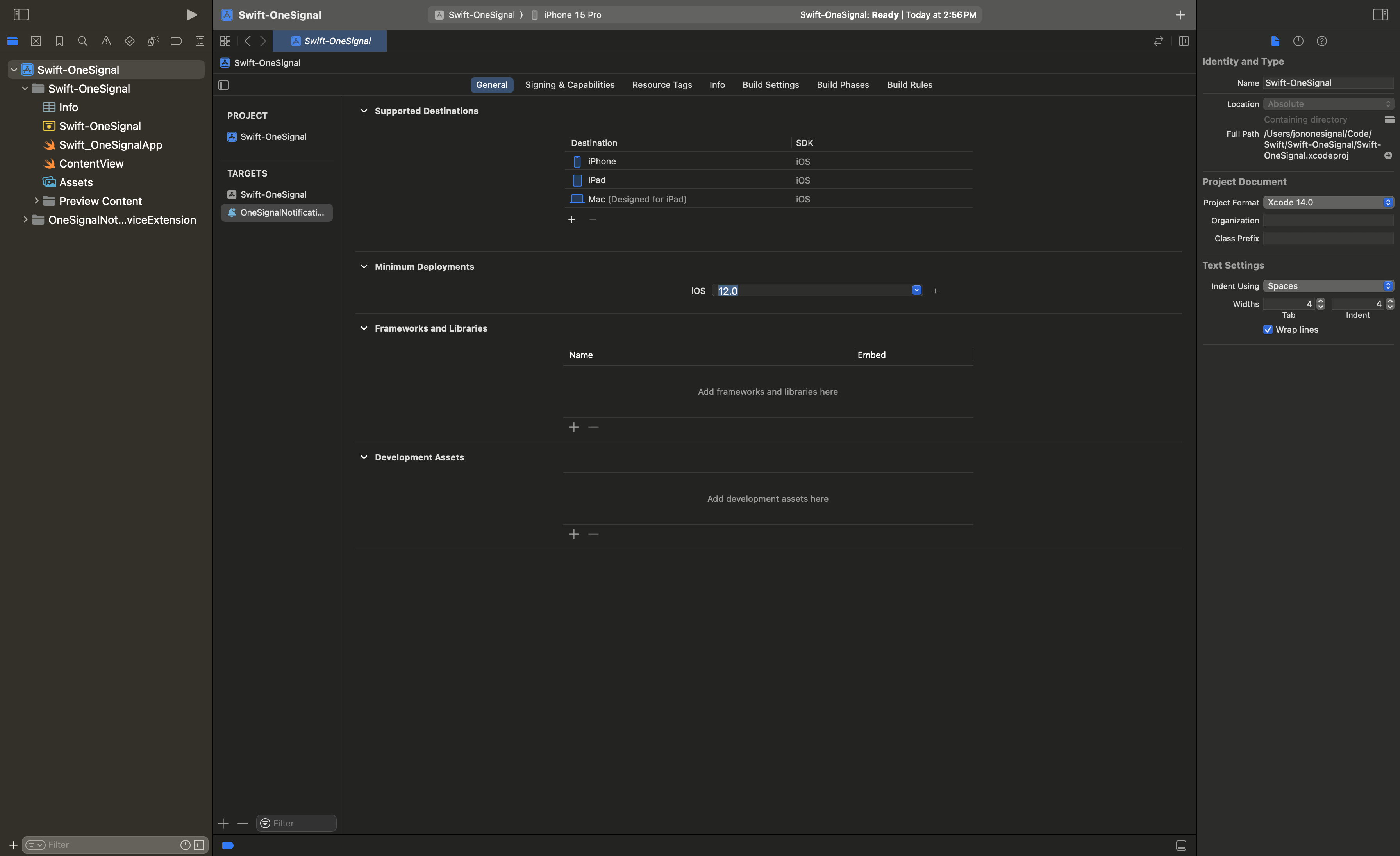Add a framework or library

coord(574,427)
